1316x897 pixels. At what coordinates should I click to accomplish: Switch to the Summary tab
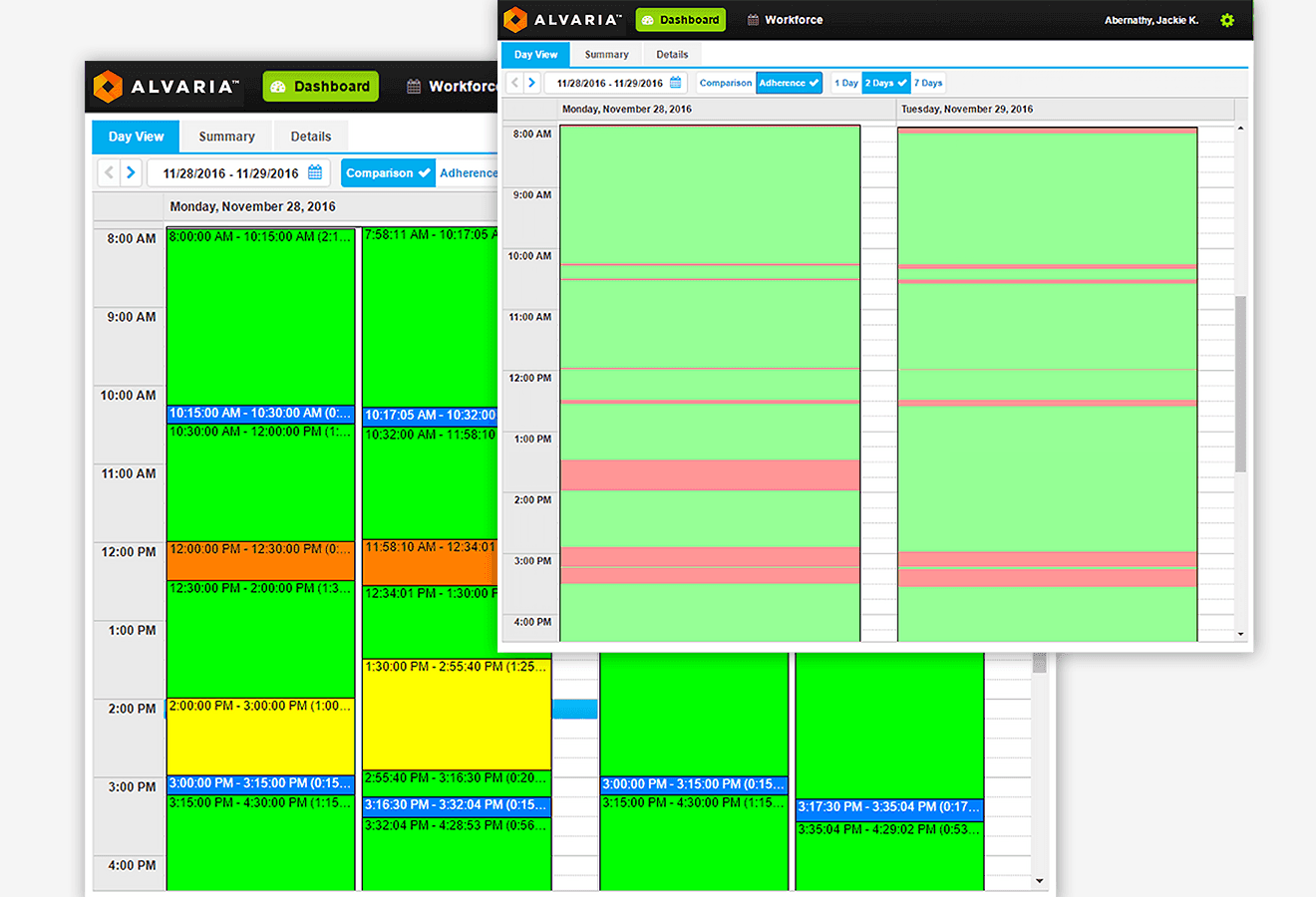pos(606,55)
